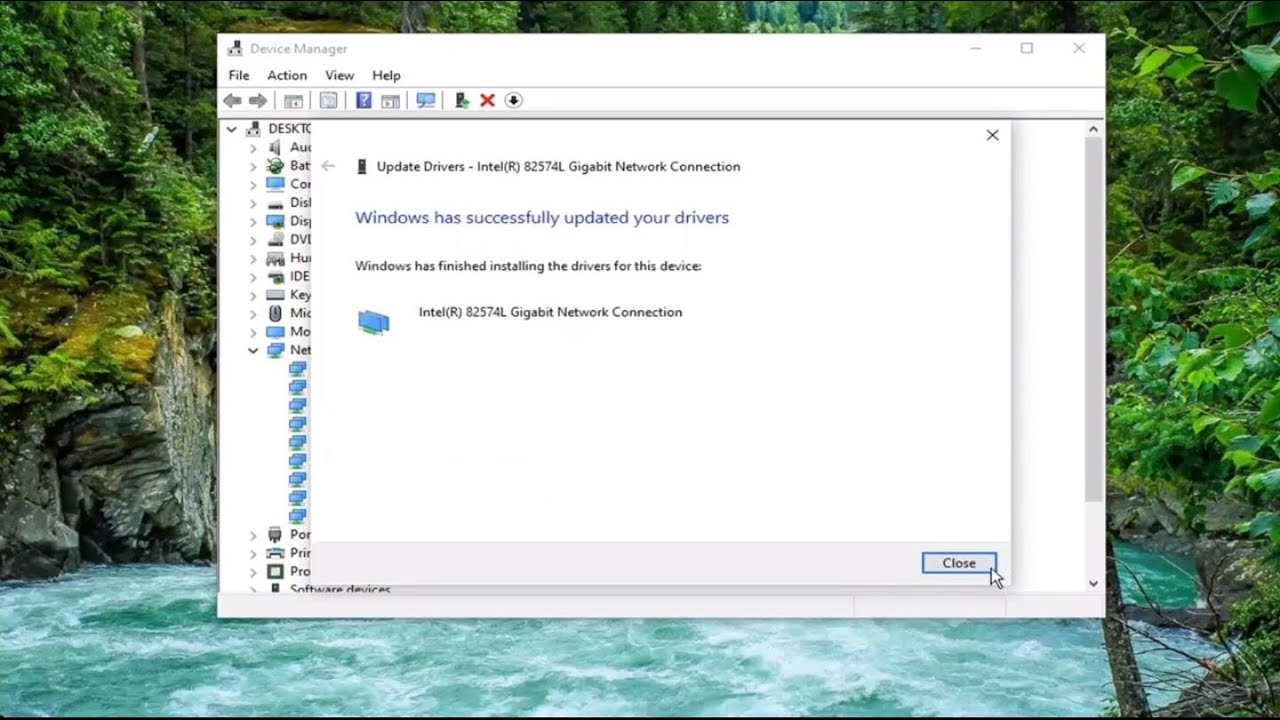Open the Action menu

click(x=287, y=75)
